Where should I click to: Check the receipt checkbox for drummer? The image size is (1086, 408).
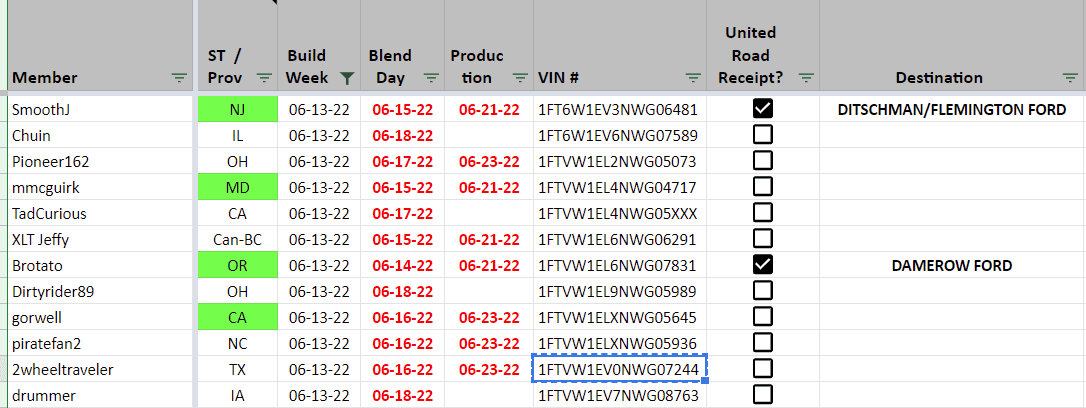click(x=763, y=395)
